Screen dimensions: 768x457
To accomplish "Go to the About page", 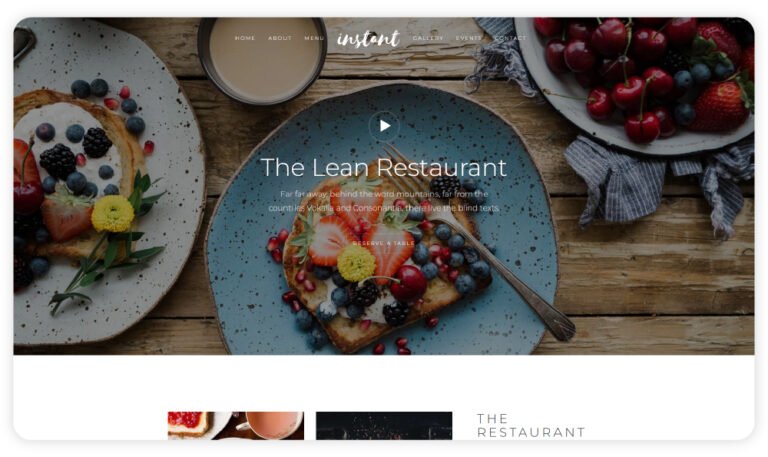I will point(280,38).
